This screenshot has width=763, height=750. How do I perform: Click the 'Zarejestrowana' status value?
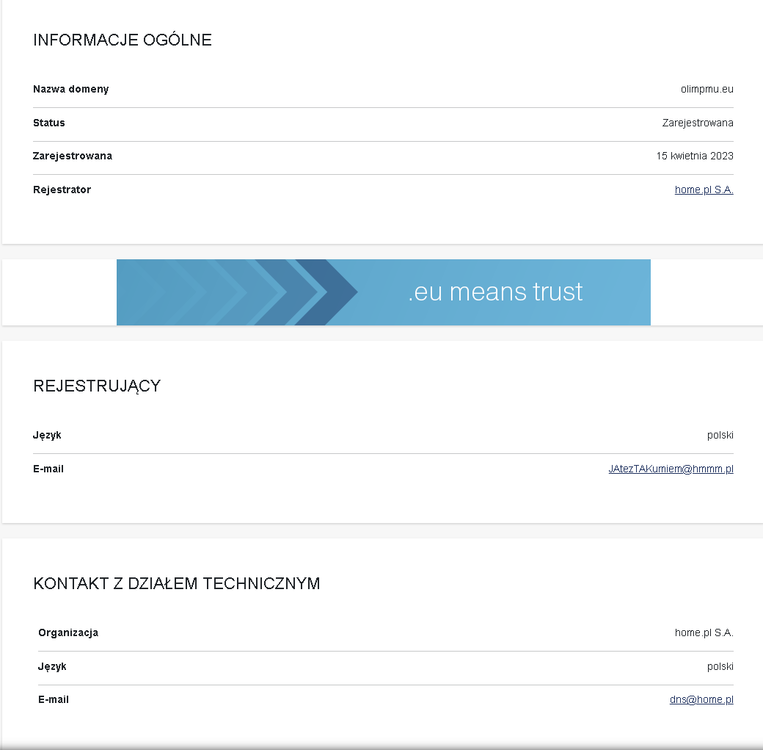pos(697,123)
